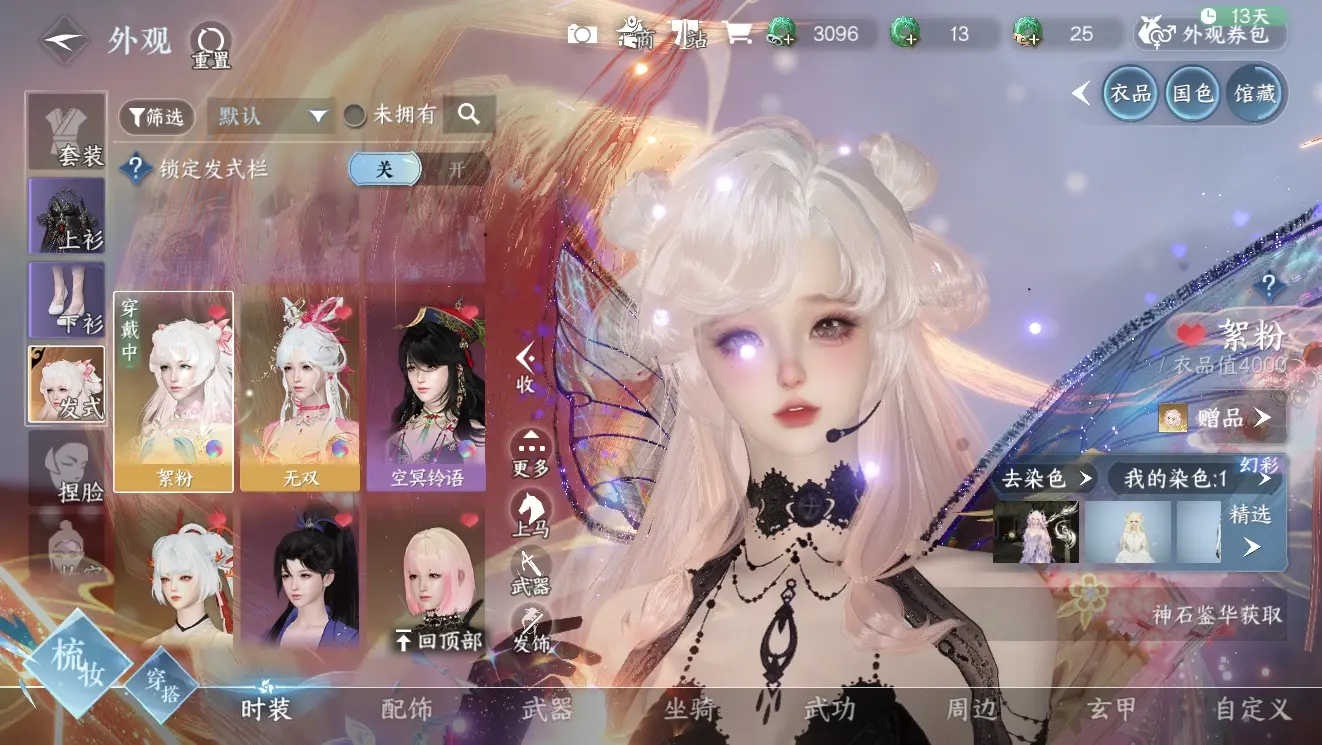1322x745 pixels.
Task: Add jade currency next to 25
Action: pyautogui.click(x=1027, y=34)
